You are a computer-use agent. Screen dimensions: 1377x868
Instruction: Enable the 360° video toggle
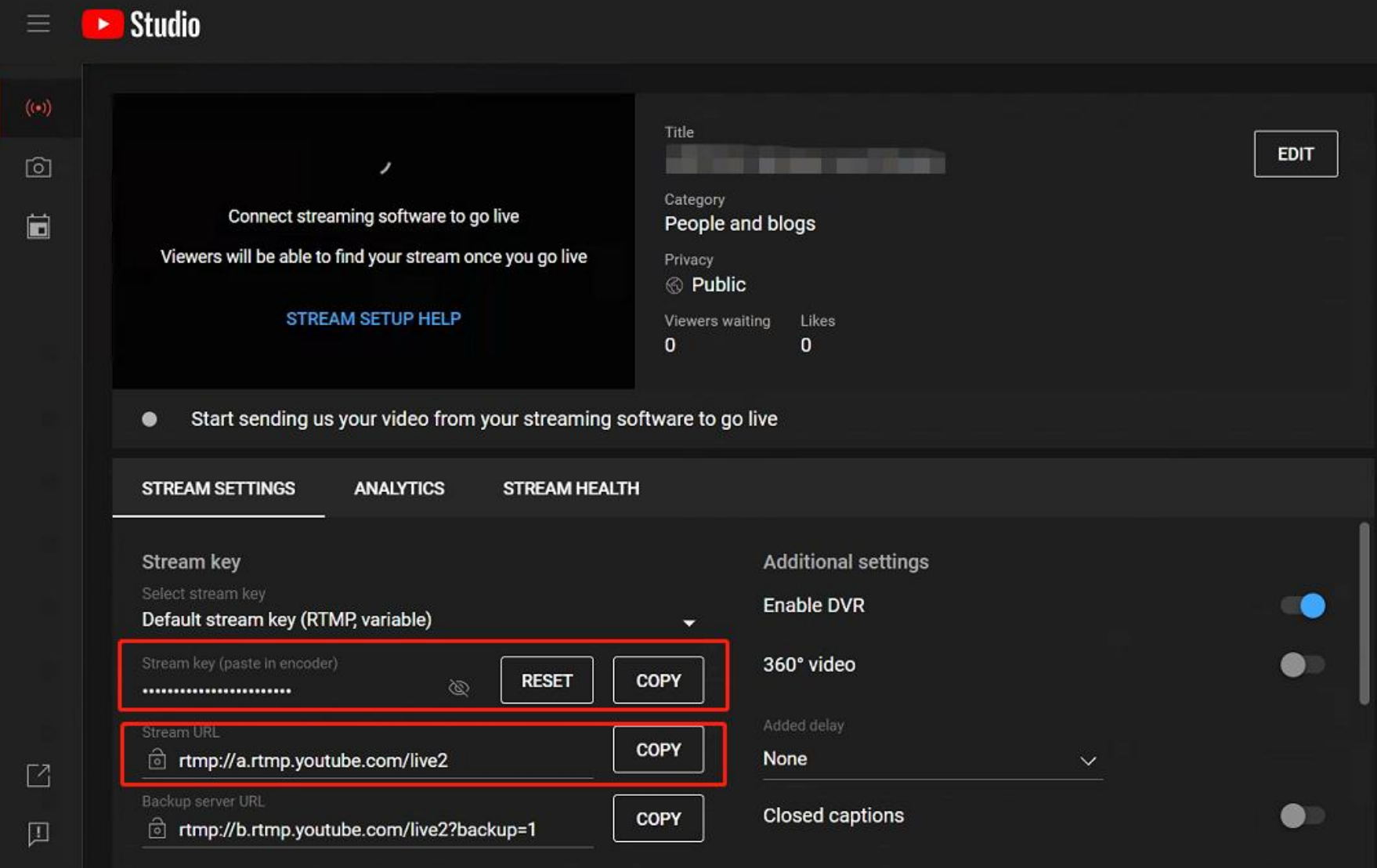1303,664
